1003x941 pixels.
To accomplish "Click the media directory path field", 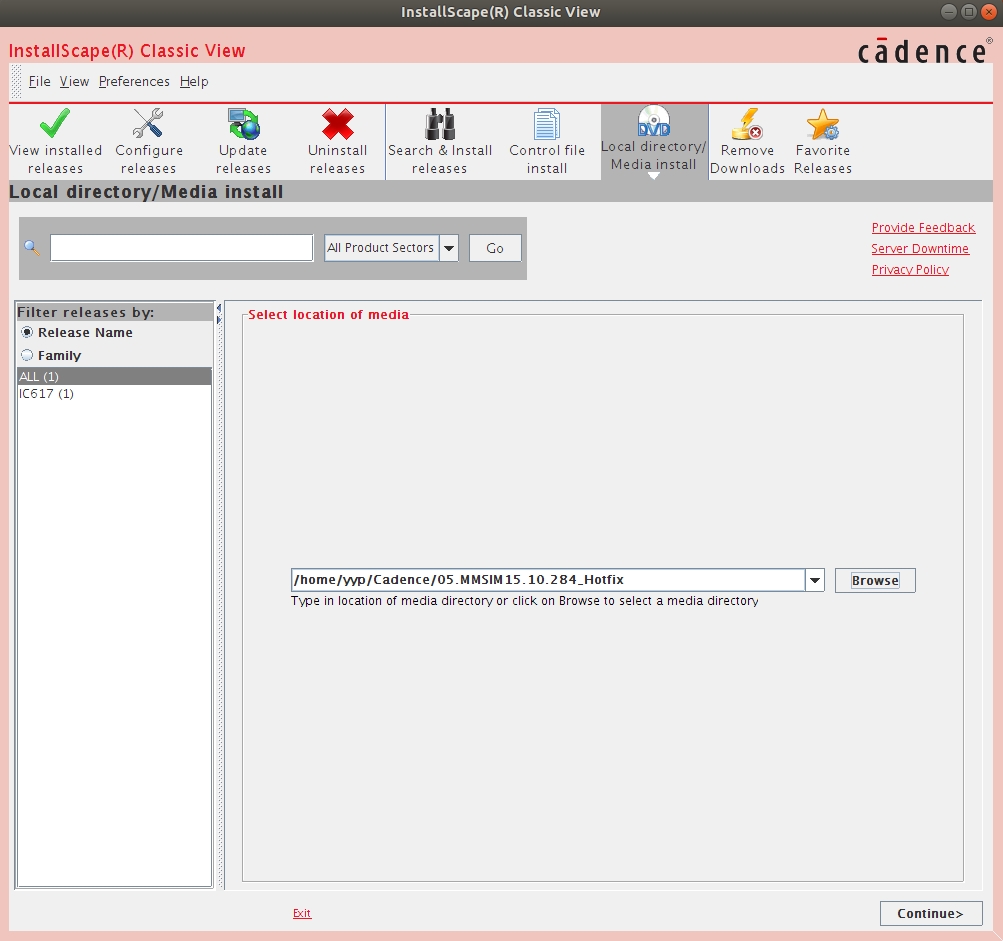I will pyautogui.click(x=548, y=580).
